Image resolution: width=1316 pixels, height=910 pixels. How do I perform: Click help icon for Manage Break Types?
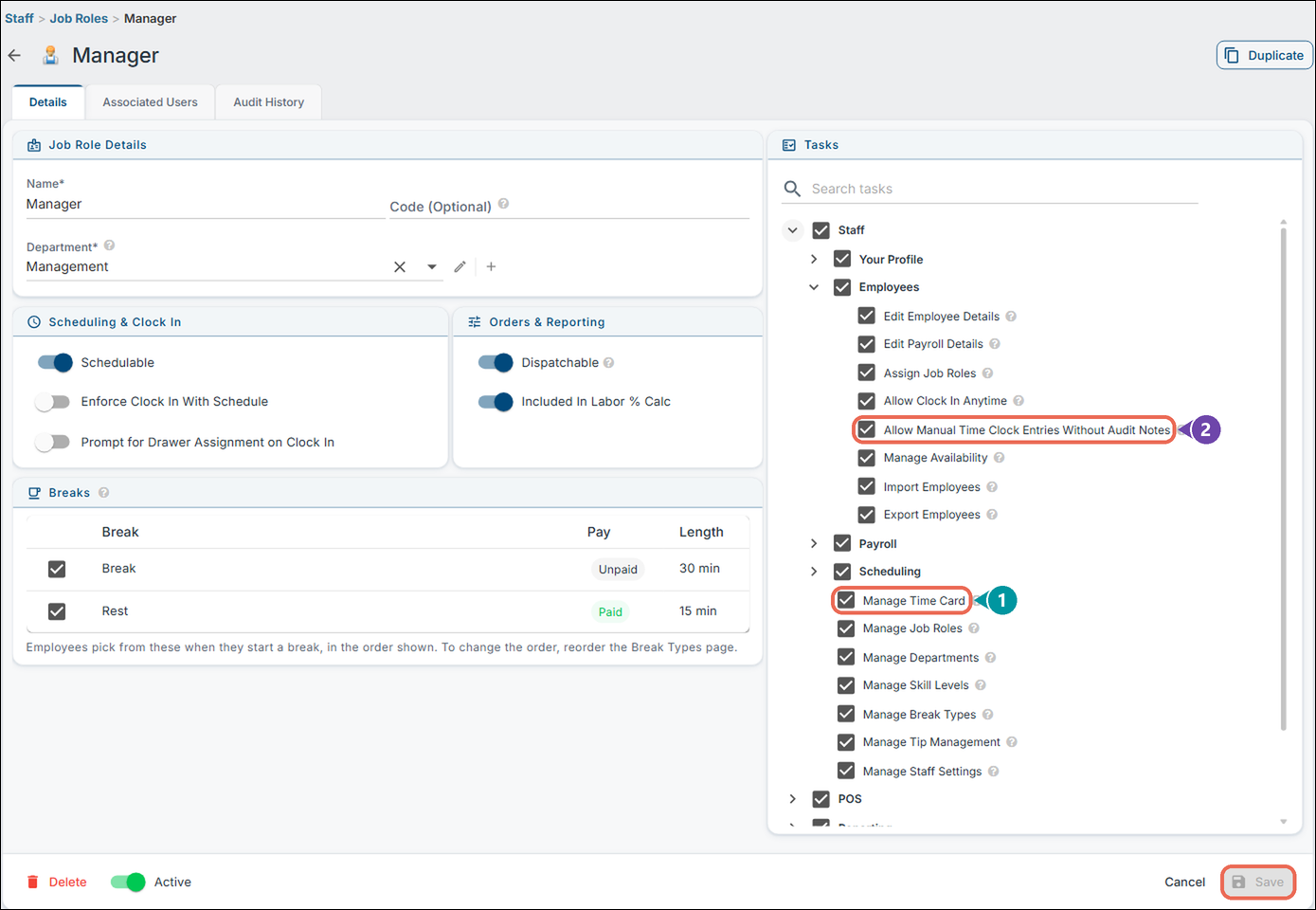(x=987, y=715)
